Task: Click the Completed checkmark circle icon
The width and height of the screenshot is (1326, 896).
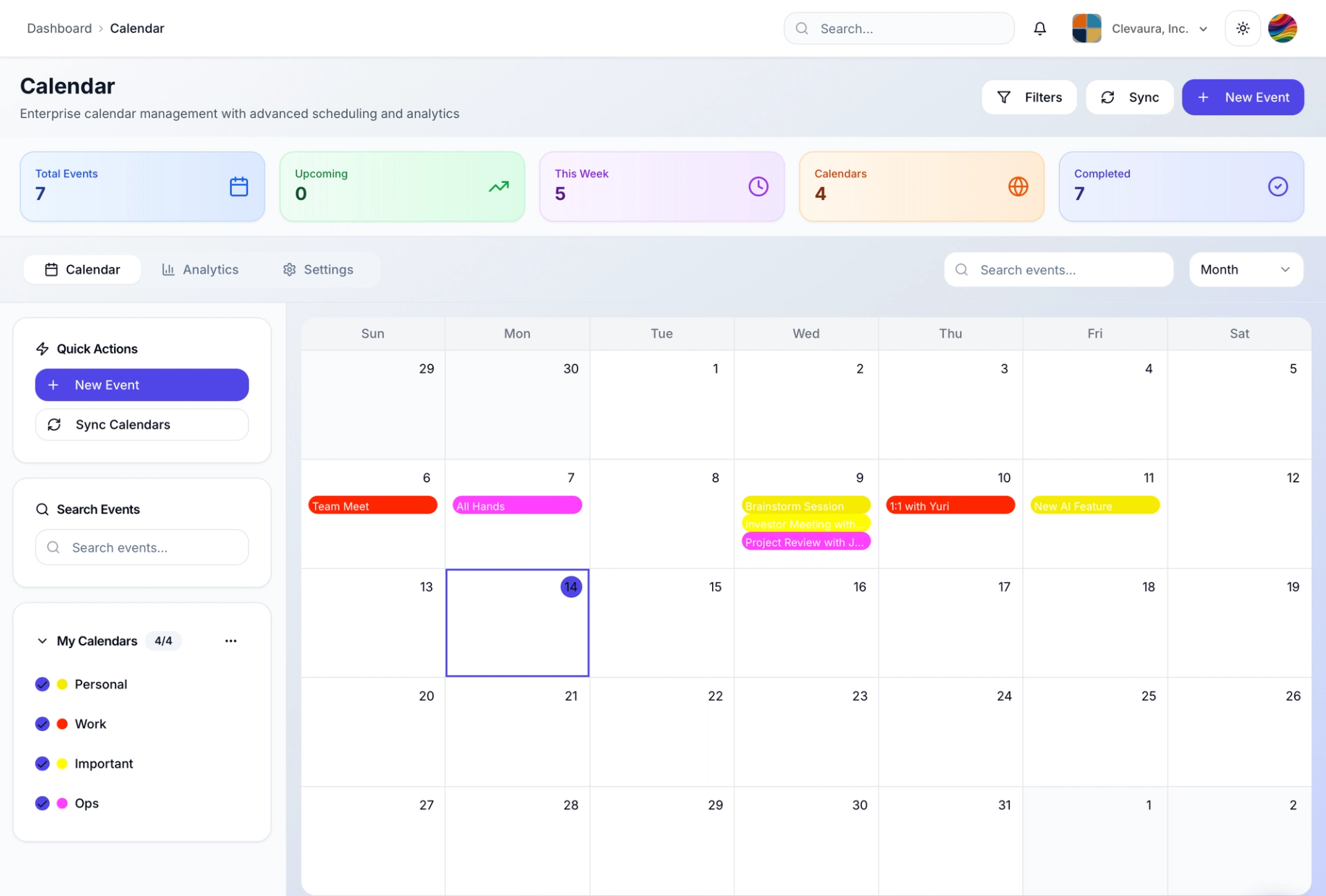Action: 1278,186
